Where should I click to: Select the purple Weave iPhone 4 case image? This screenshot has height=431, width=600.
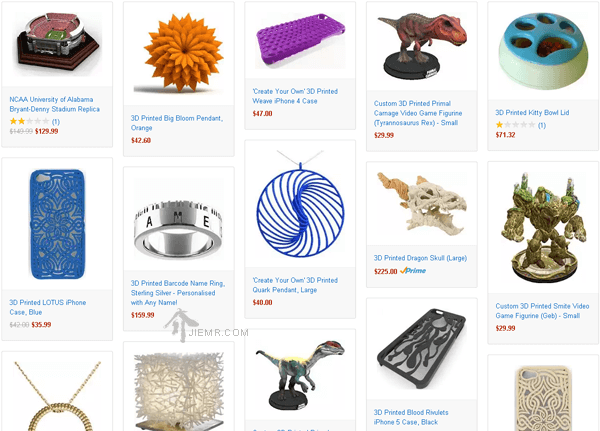coord(300,40)
